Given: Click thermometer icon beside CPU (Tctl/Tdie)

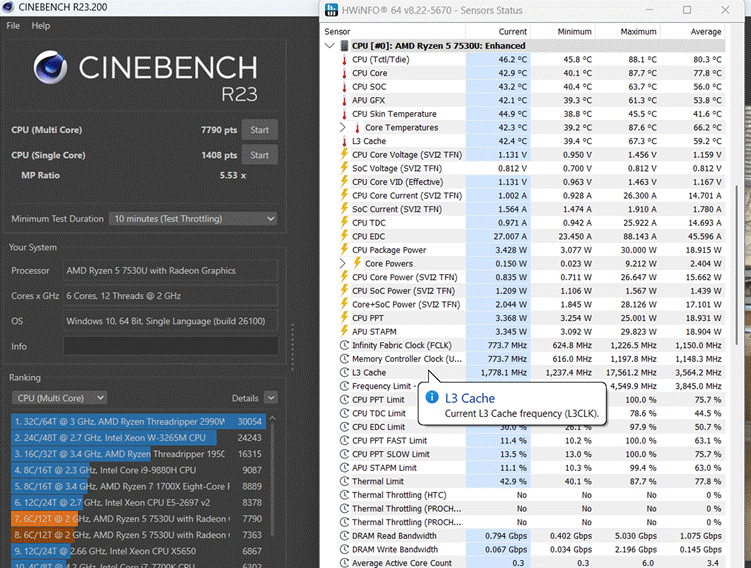Looking at the screenshot, I should (344, 60).
